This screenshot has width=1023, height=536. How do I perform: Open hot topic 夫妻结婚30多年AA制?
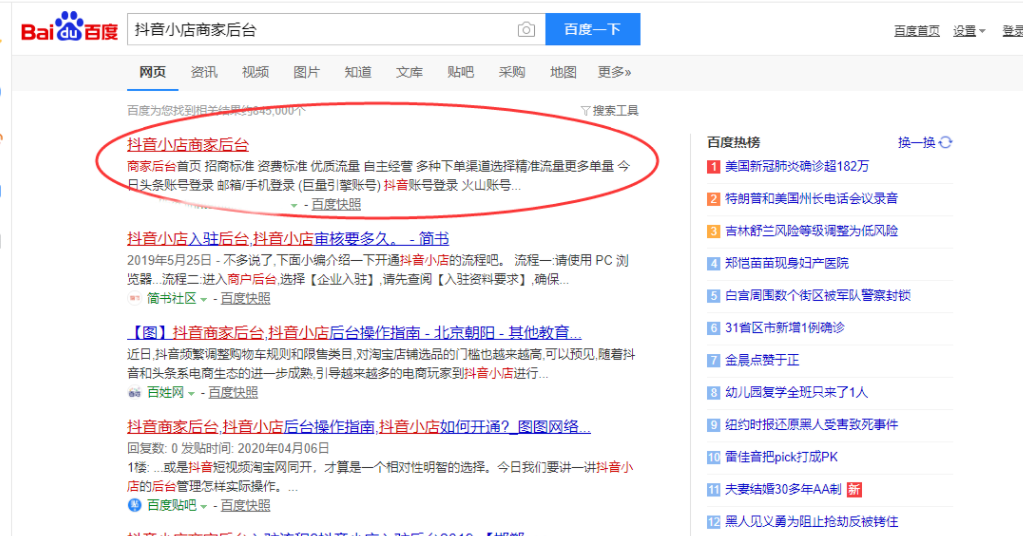coord(783,489)
